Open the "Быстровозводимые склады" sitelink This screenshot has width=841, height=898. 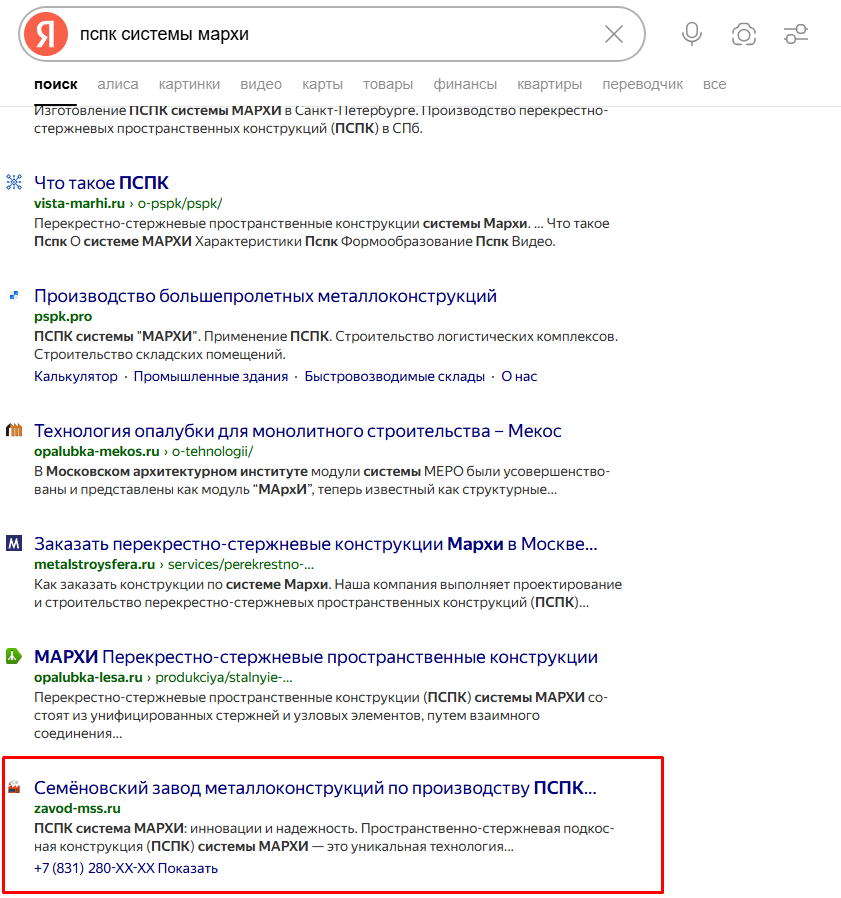(x=395, y=376)
